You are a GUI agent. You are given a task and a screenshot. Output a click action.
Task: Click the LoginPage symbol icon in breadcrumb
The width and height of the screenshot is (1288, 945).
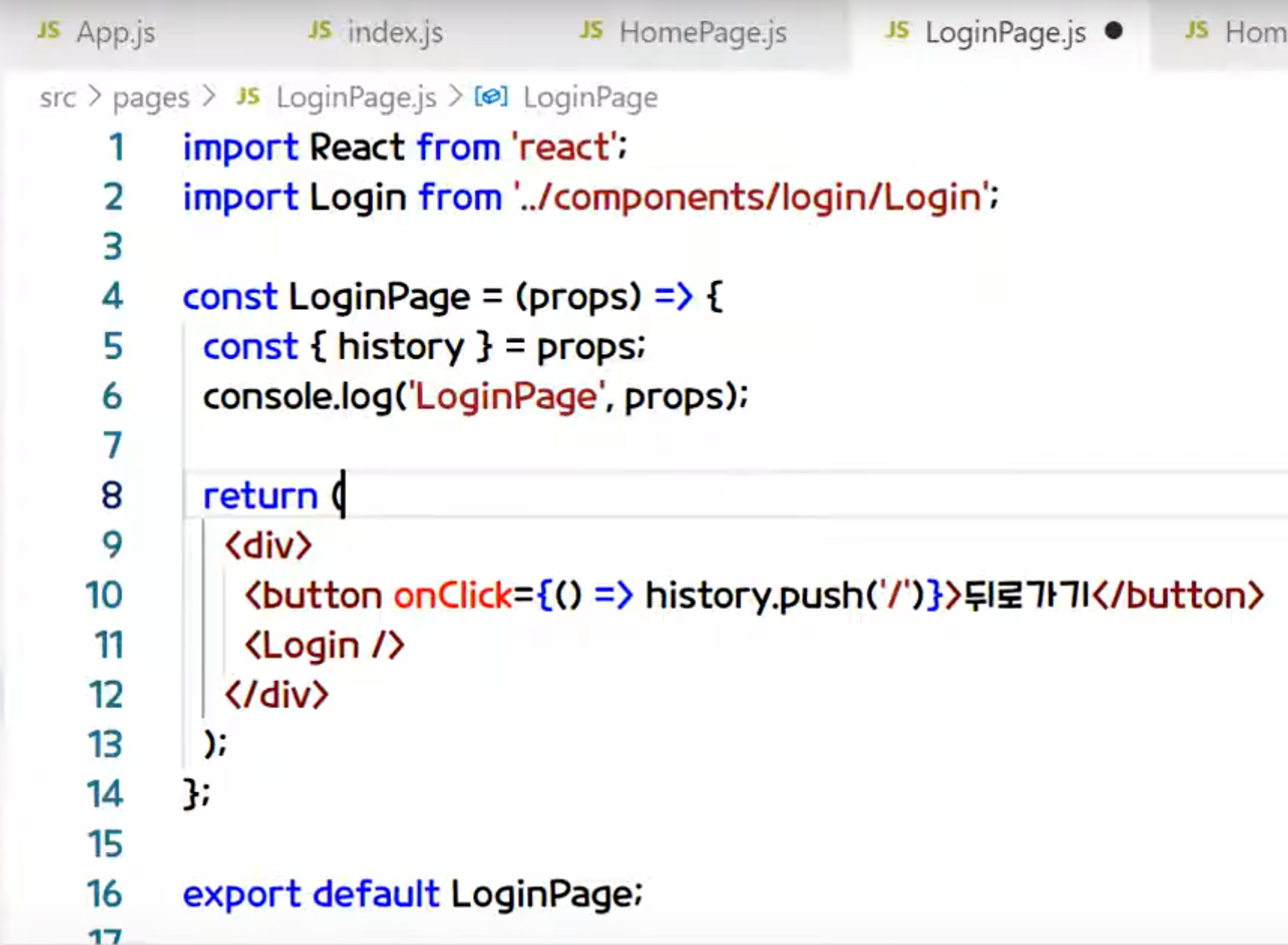tap(491, 97)
